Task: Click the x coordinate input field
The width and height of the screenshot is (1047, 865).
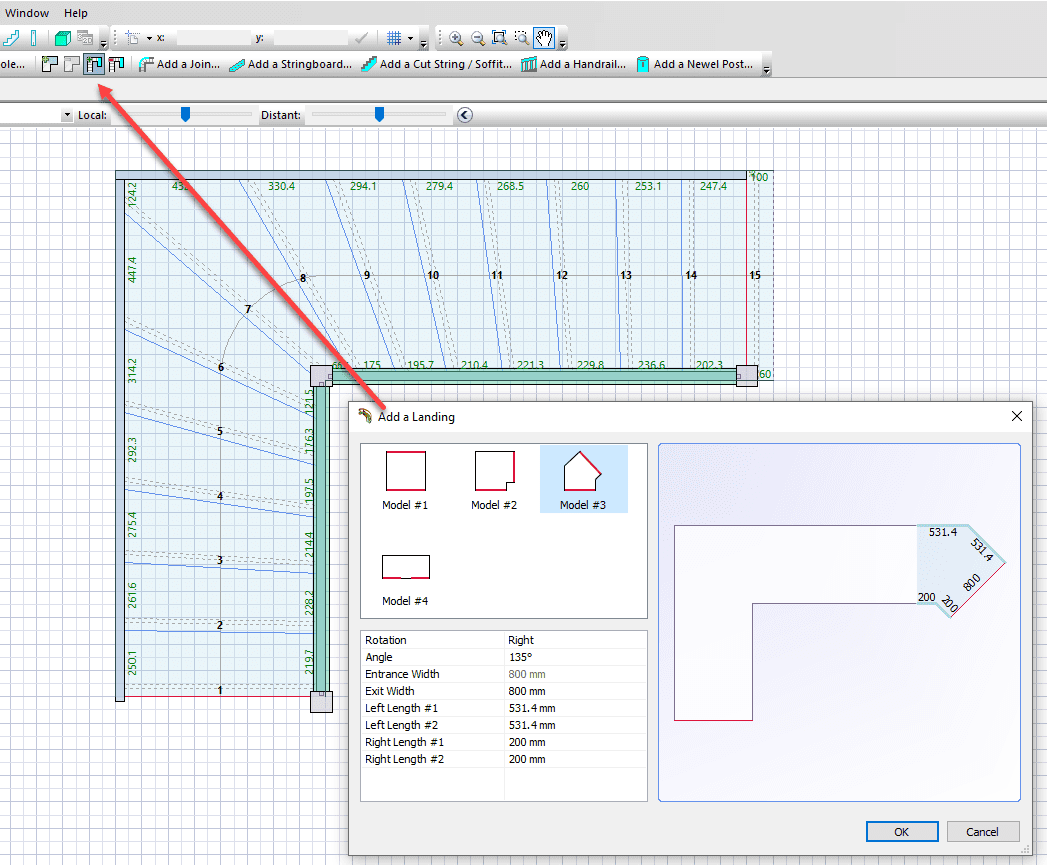Action: pos(214,38)
